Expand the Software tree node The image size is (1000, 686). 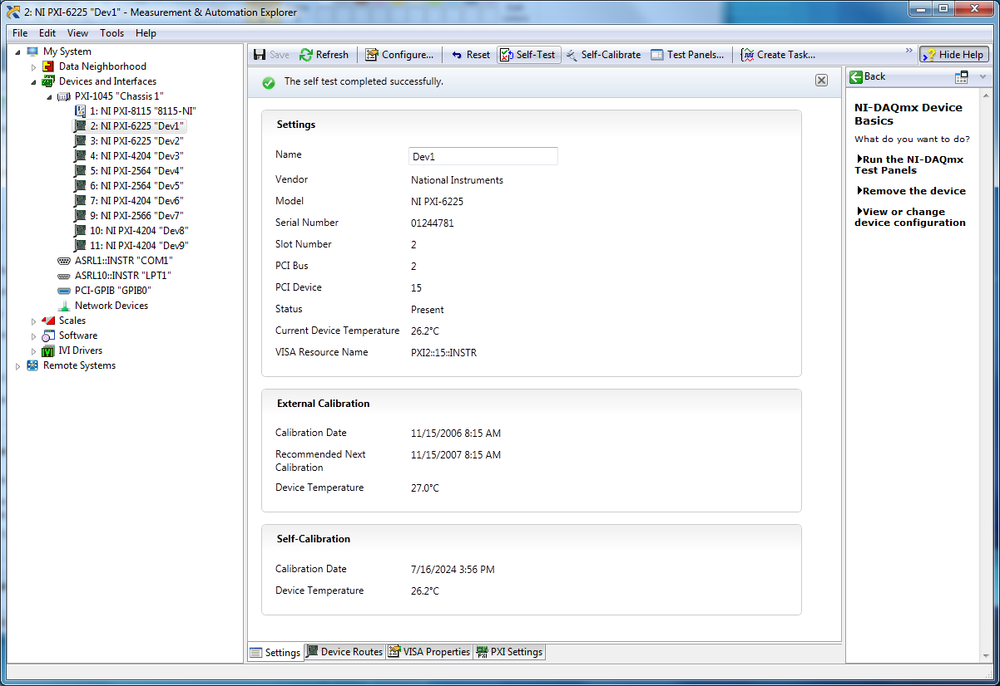[34, 336]
